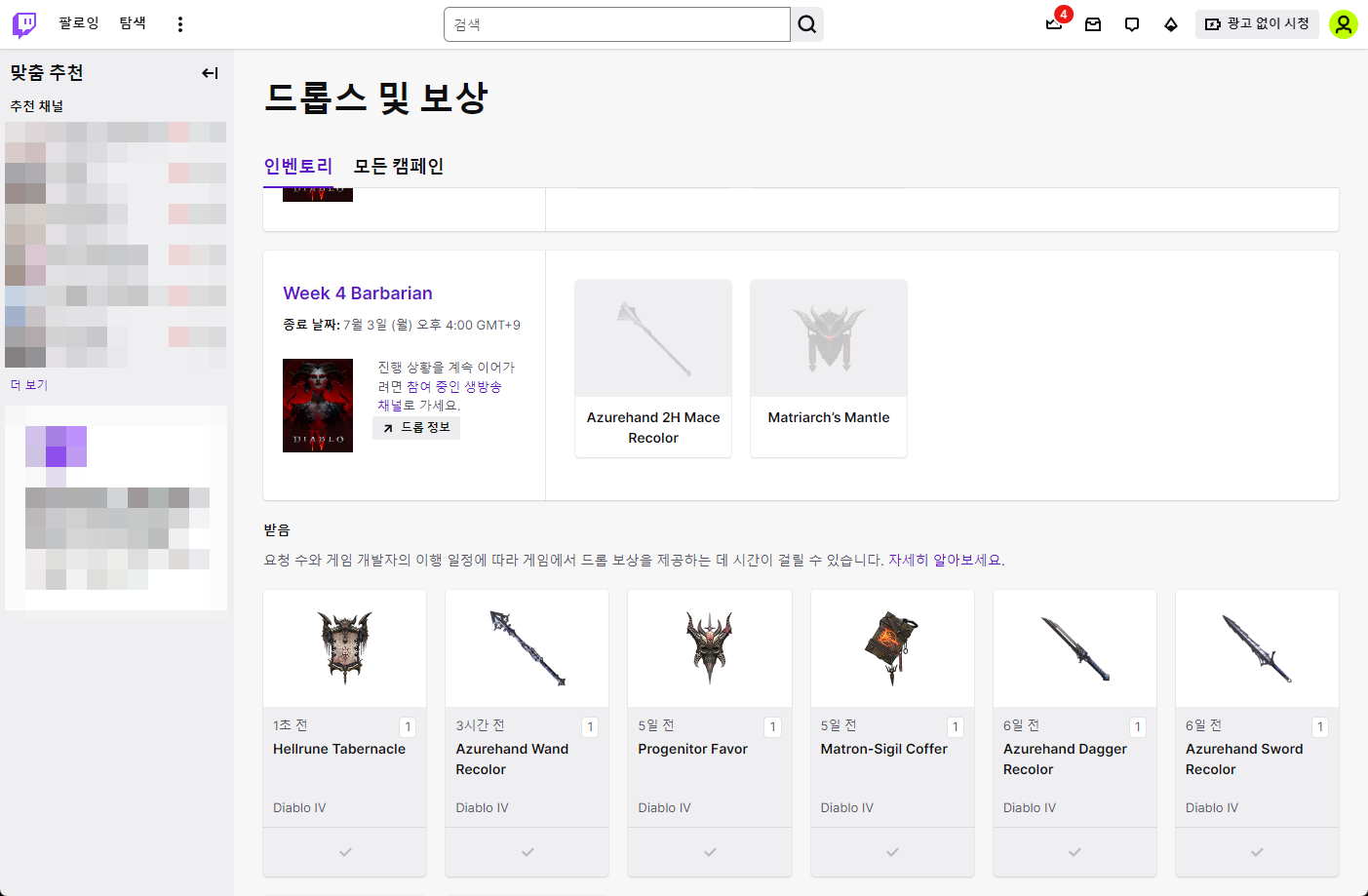Click the checkmark under Azurehand Dagger Recolor
This screenshot has height=896, width=1368.
point(1075,852)
